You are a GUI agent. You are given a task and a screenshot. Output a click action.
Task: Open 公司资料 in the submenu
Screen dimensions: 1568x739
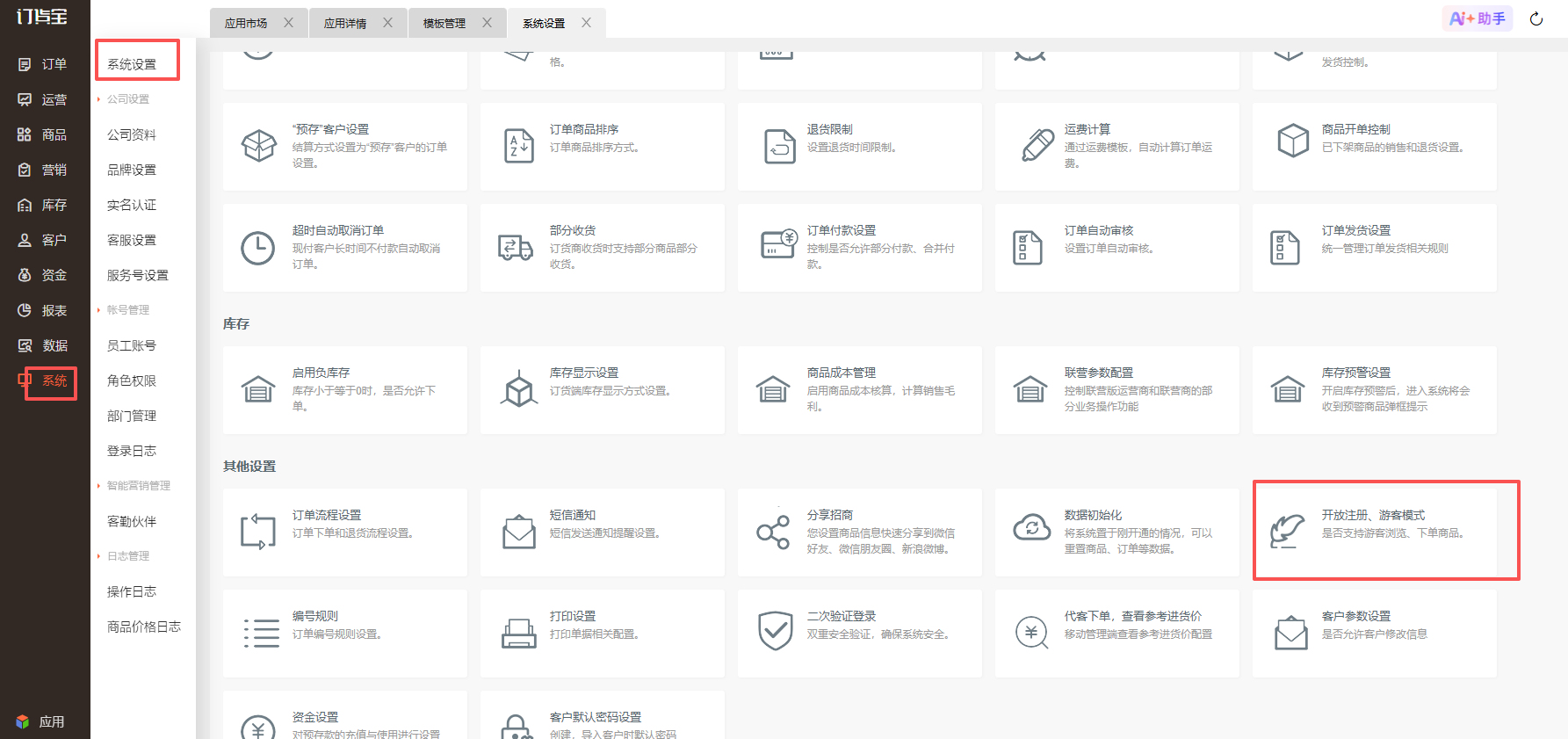[132, 134]
